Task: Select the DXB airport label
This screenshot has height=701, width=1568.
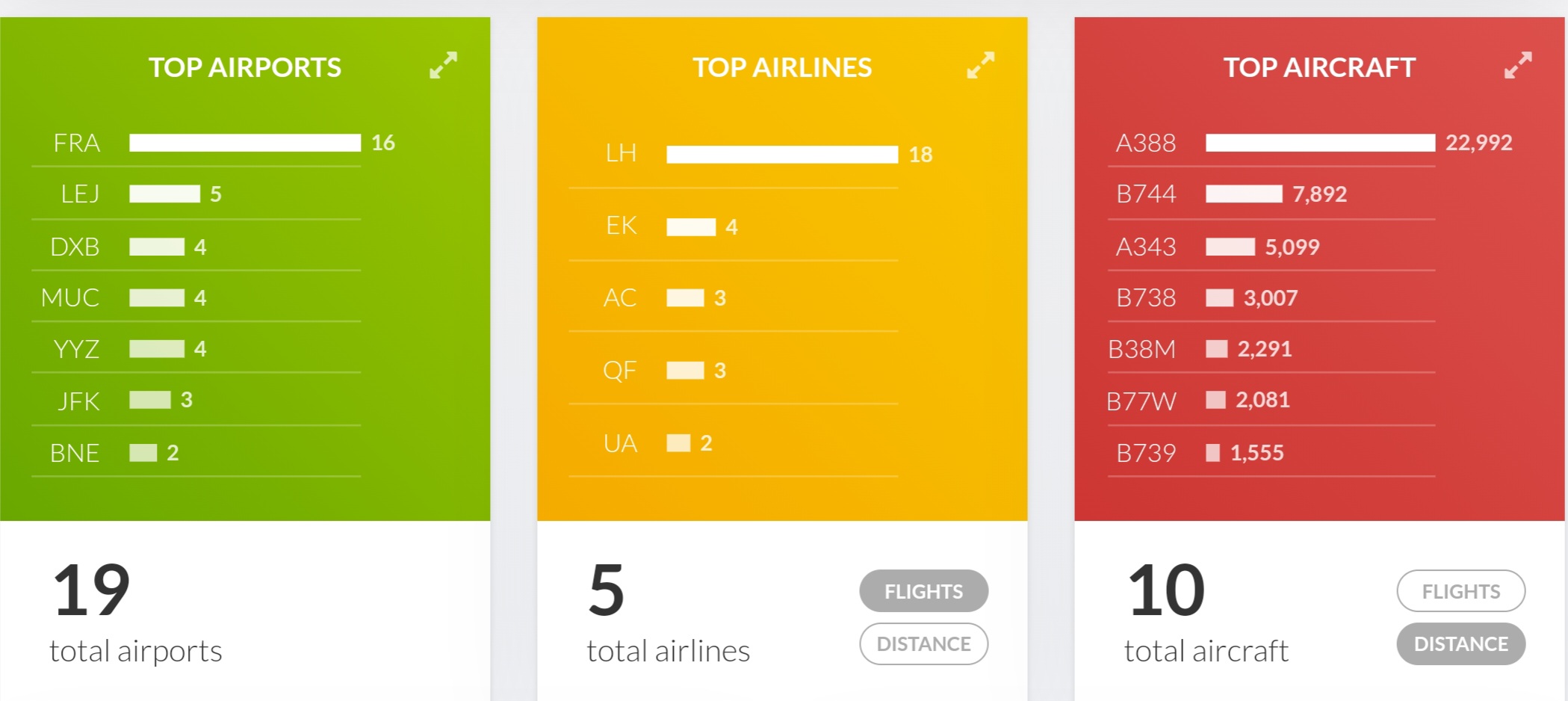Action: pyautogui.click(x=75, y=247)
